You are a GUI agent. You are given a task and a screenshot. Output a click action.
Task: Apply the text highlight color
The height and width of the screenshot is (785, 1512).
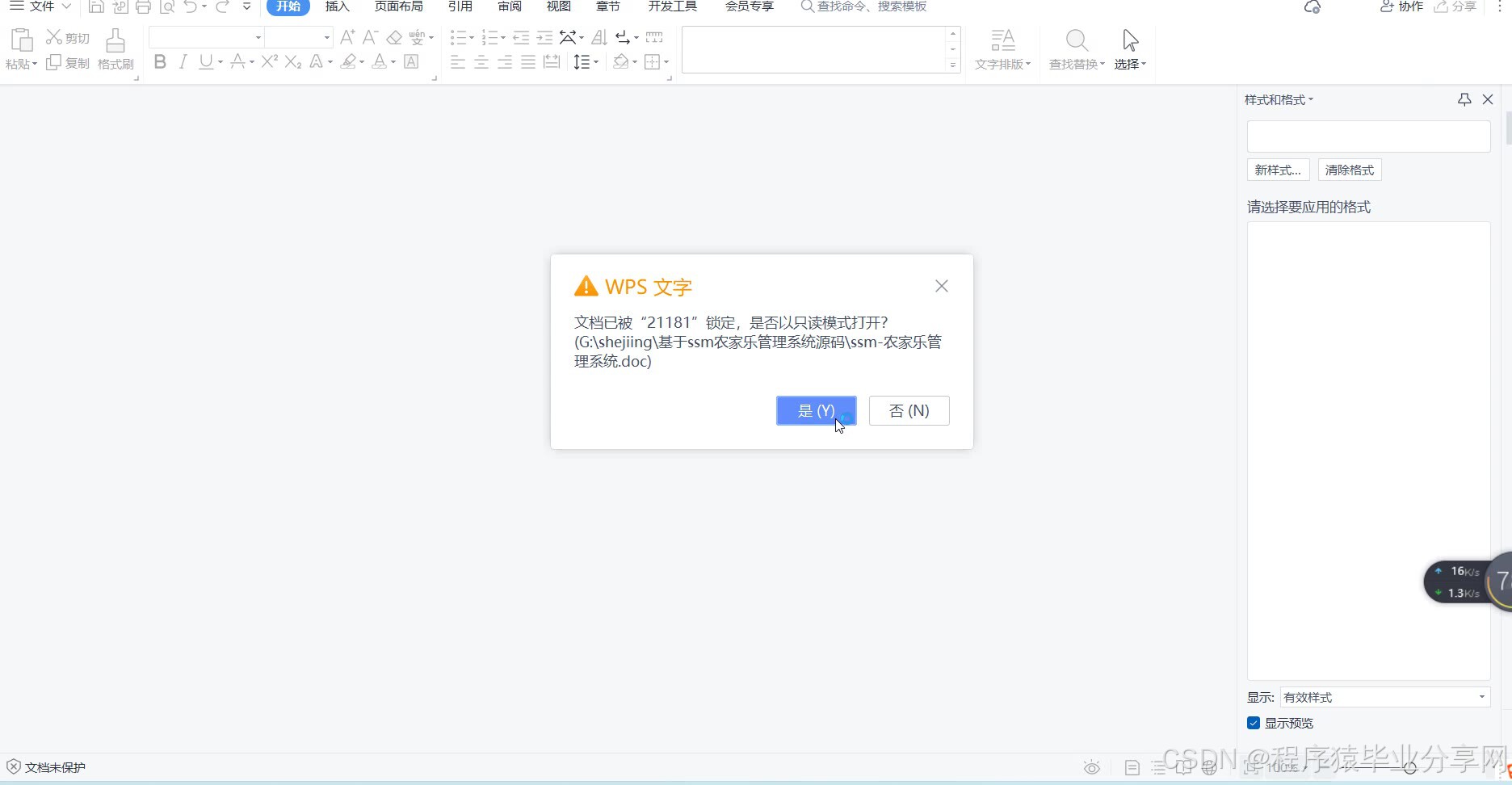(x=348, y=62)
